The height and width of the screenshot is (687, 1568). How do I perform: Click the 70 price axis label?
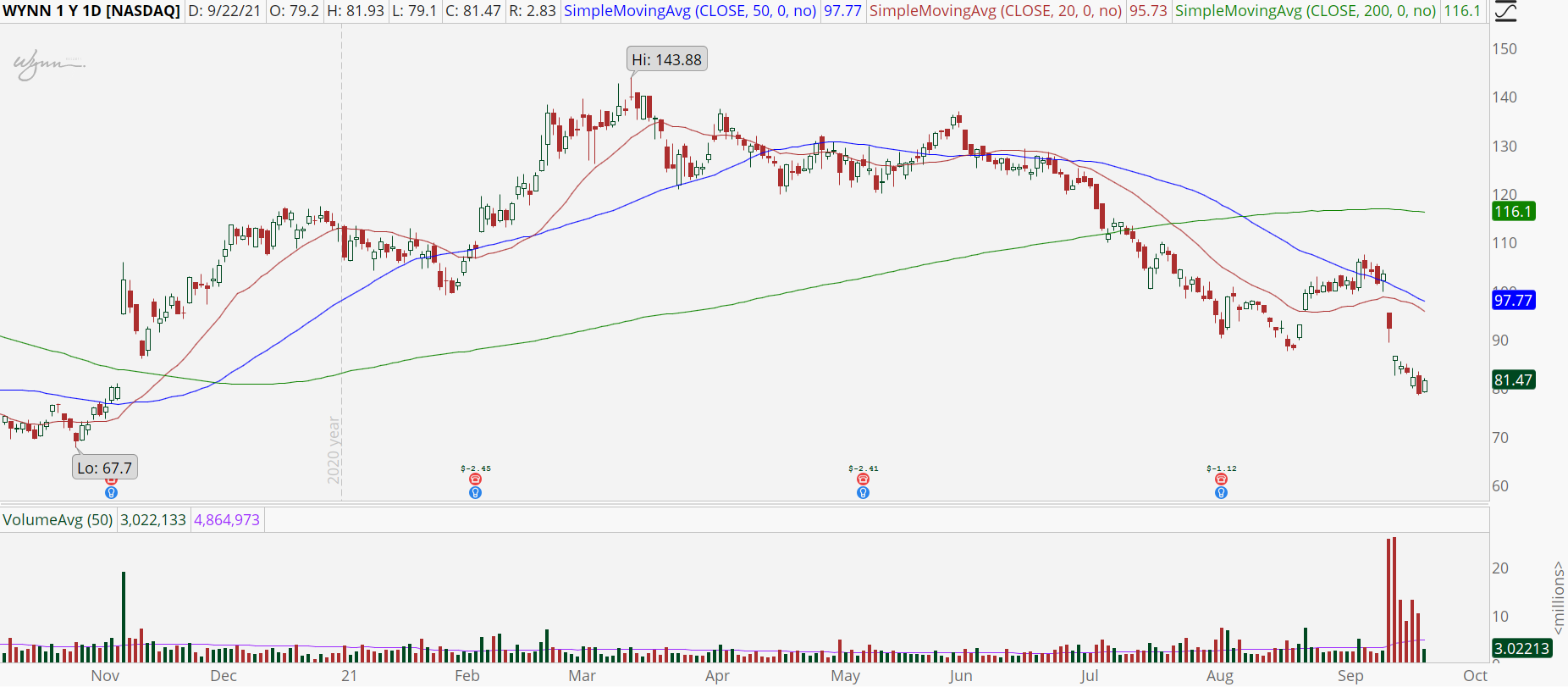click(1500, 437)
